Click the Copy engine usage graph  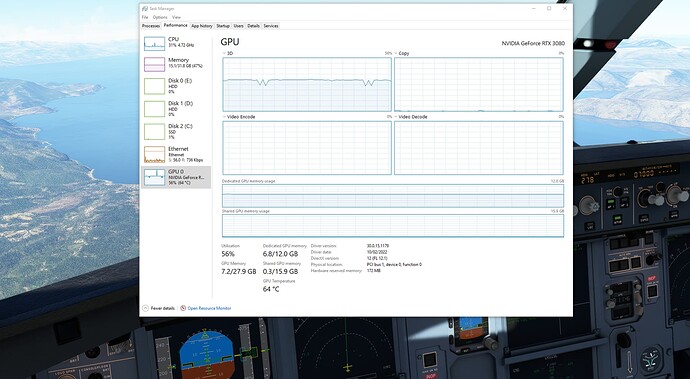click(x=479, y=84)
